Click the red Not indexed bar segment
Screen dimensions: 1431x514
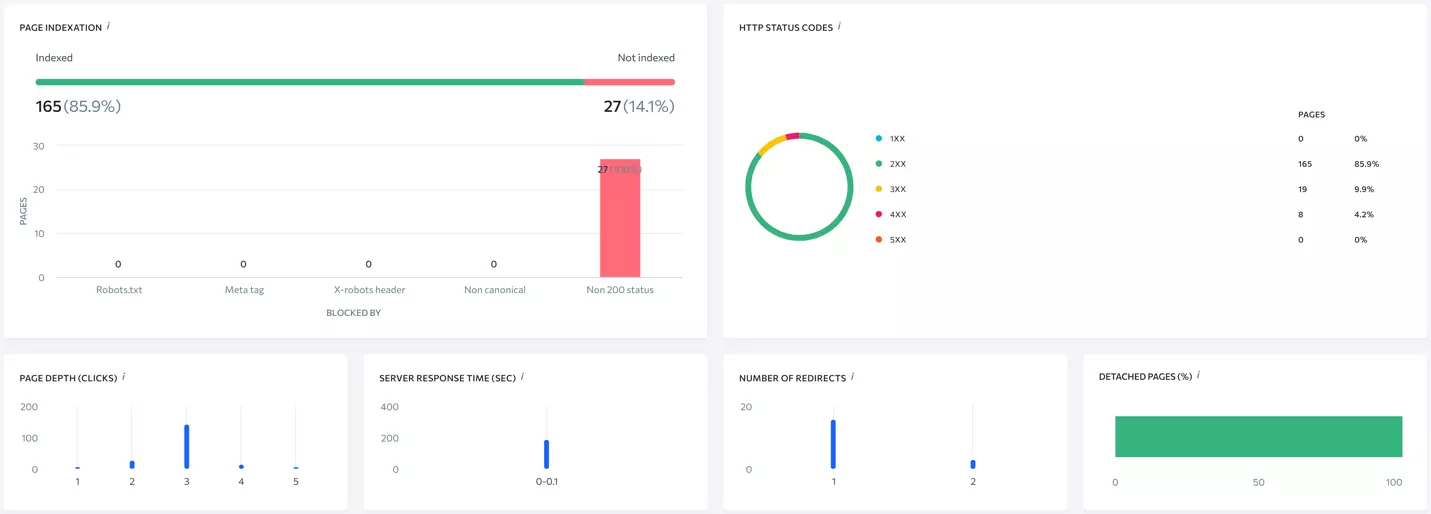tap(629, 82)
